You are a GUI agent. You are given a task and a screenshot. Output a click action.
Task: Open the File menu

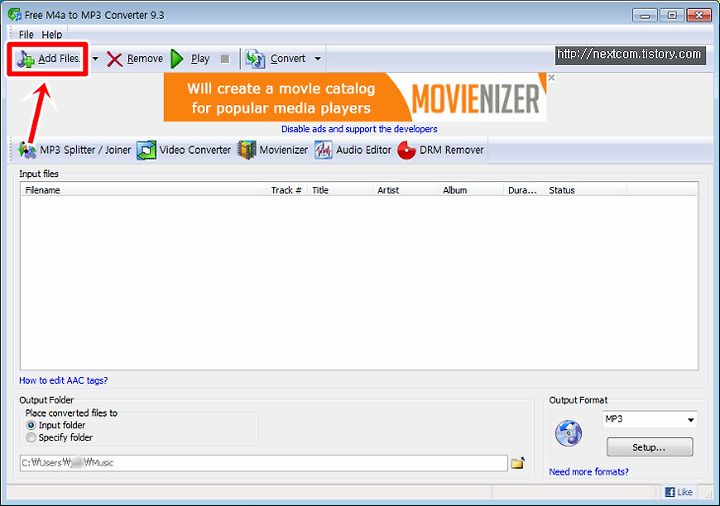[26, 34]
